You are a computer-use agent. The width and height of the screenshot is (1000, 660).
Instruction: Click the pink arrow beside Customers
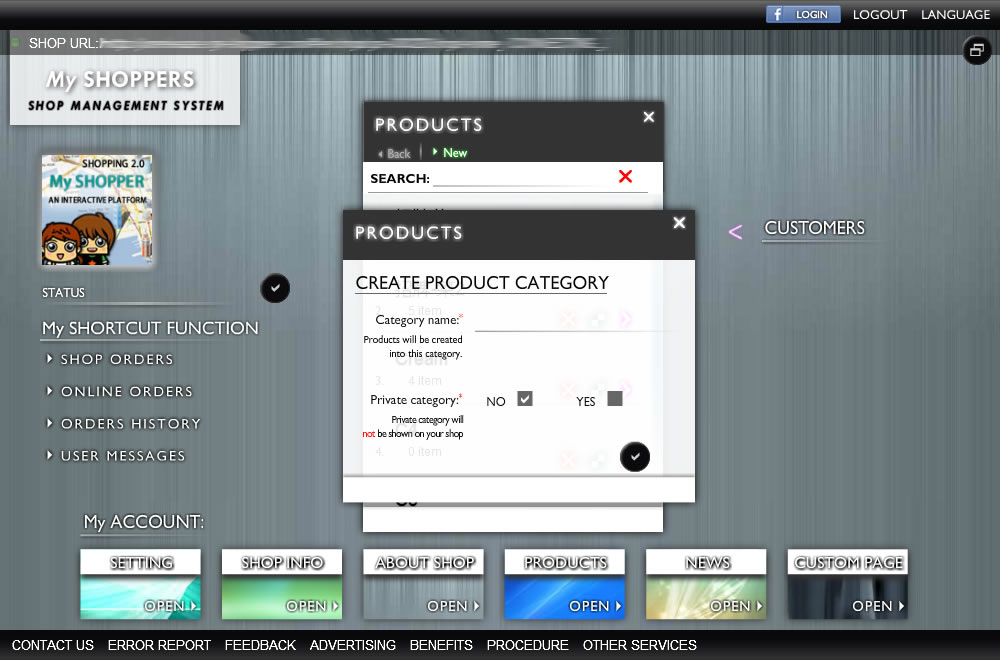(735, 232)
